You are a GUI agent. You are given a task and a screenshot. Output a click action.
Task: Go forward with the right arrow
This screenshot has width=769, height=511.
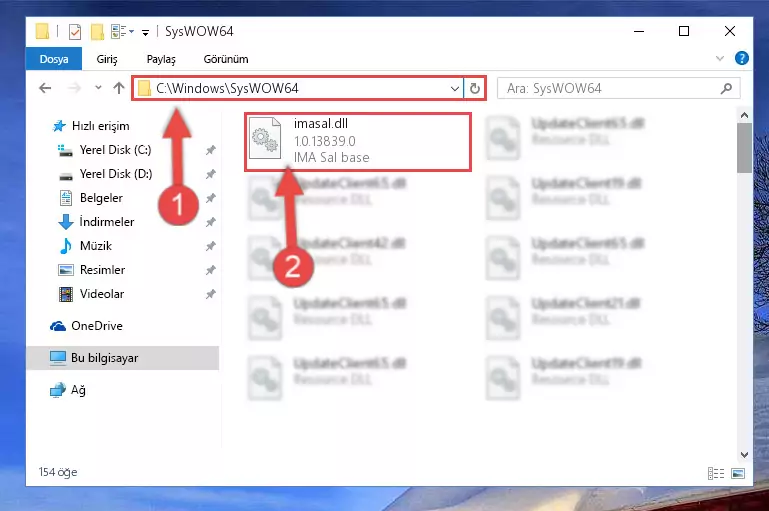[74, 88]
